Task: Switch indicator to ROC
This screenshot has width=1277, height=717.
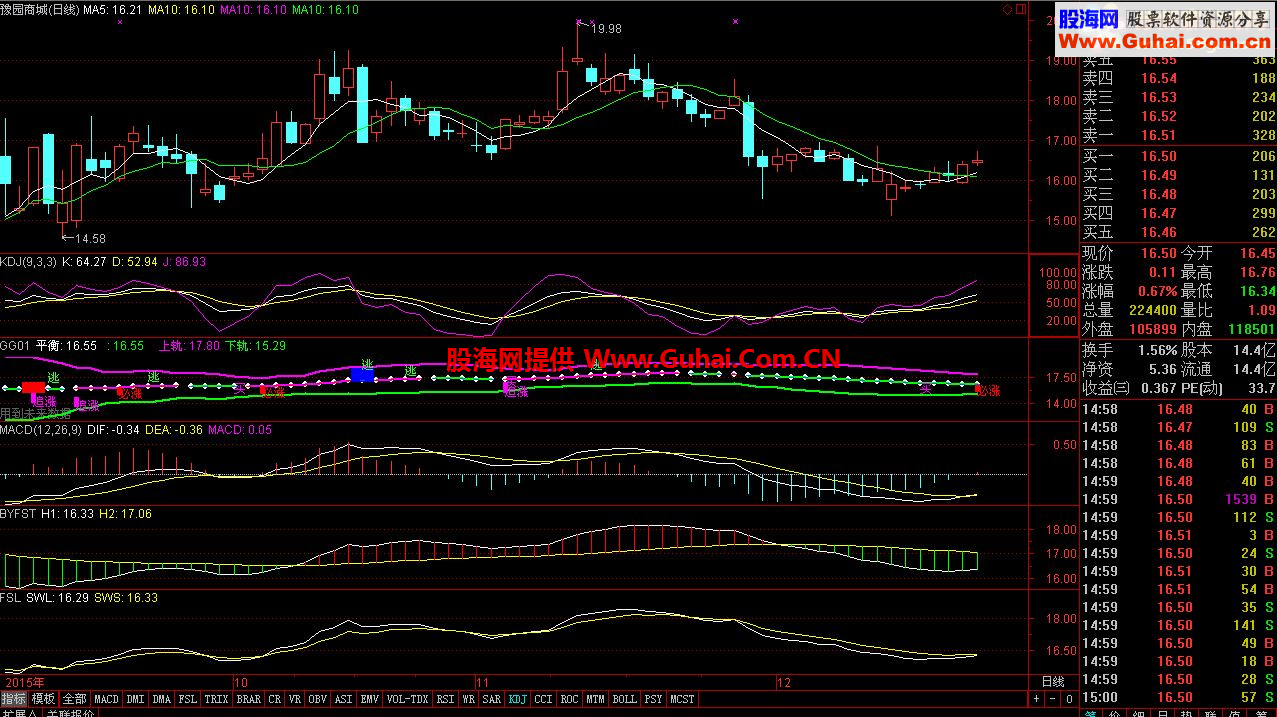Action: [x=570, y=699]
